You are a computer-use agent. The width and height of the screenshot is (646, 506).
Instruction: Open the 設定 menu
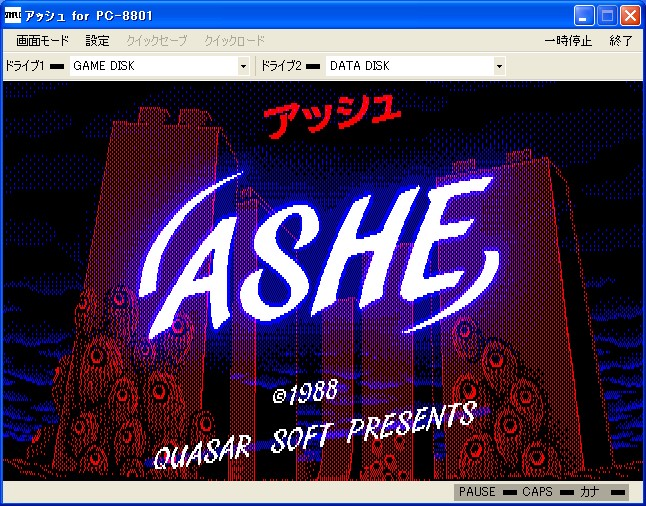(x=98, y=41)
